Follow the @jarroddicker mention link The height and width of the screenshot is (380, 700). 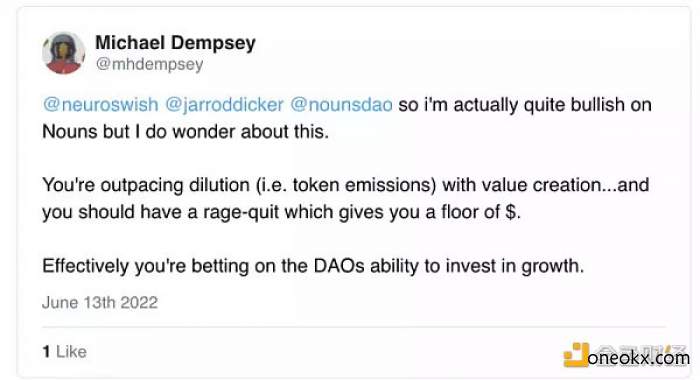coord(225,104)
